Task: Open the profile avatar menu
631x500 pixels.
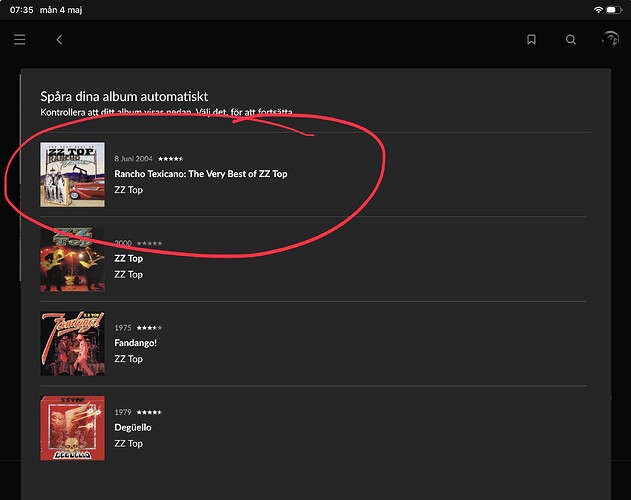Action: coord(610,39)
